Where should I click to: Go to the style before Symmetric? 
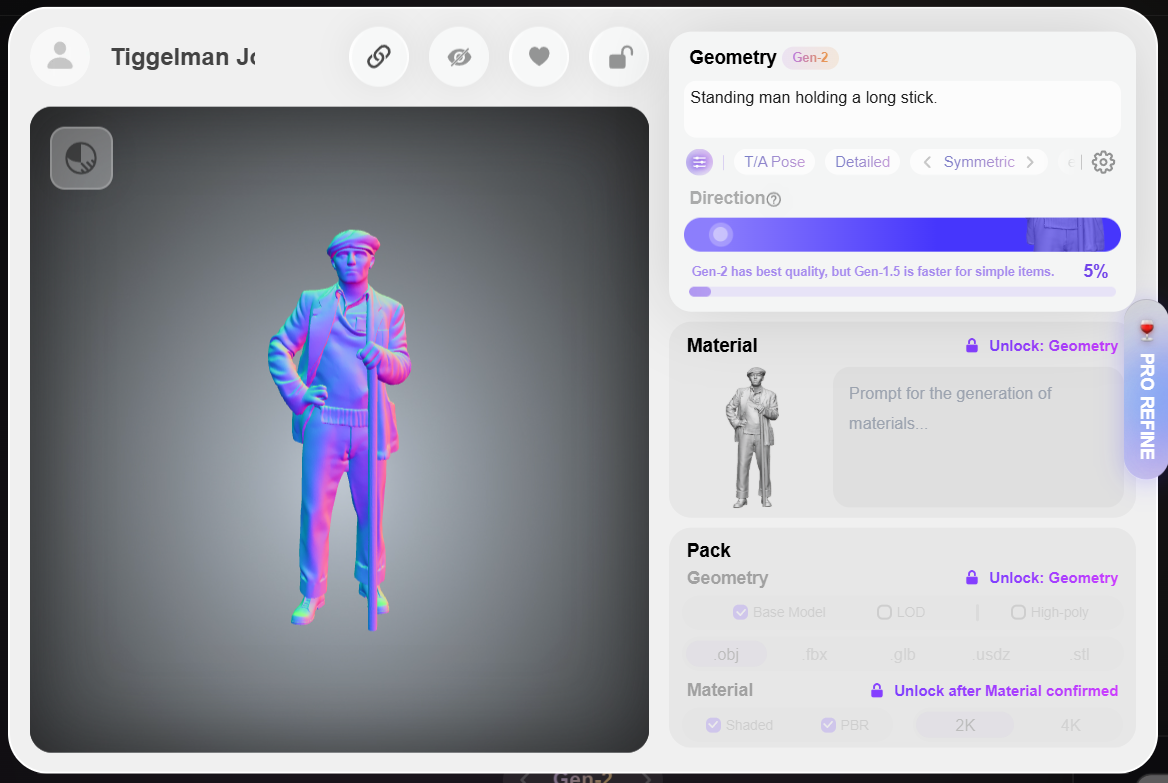[x=927, y=162]
